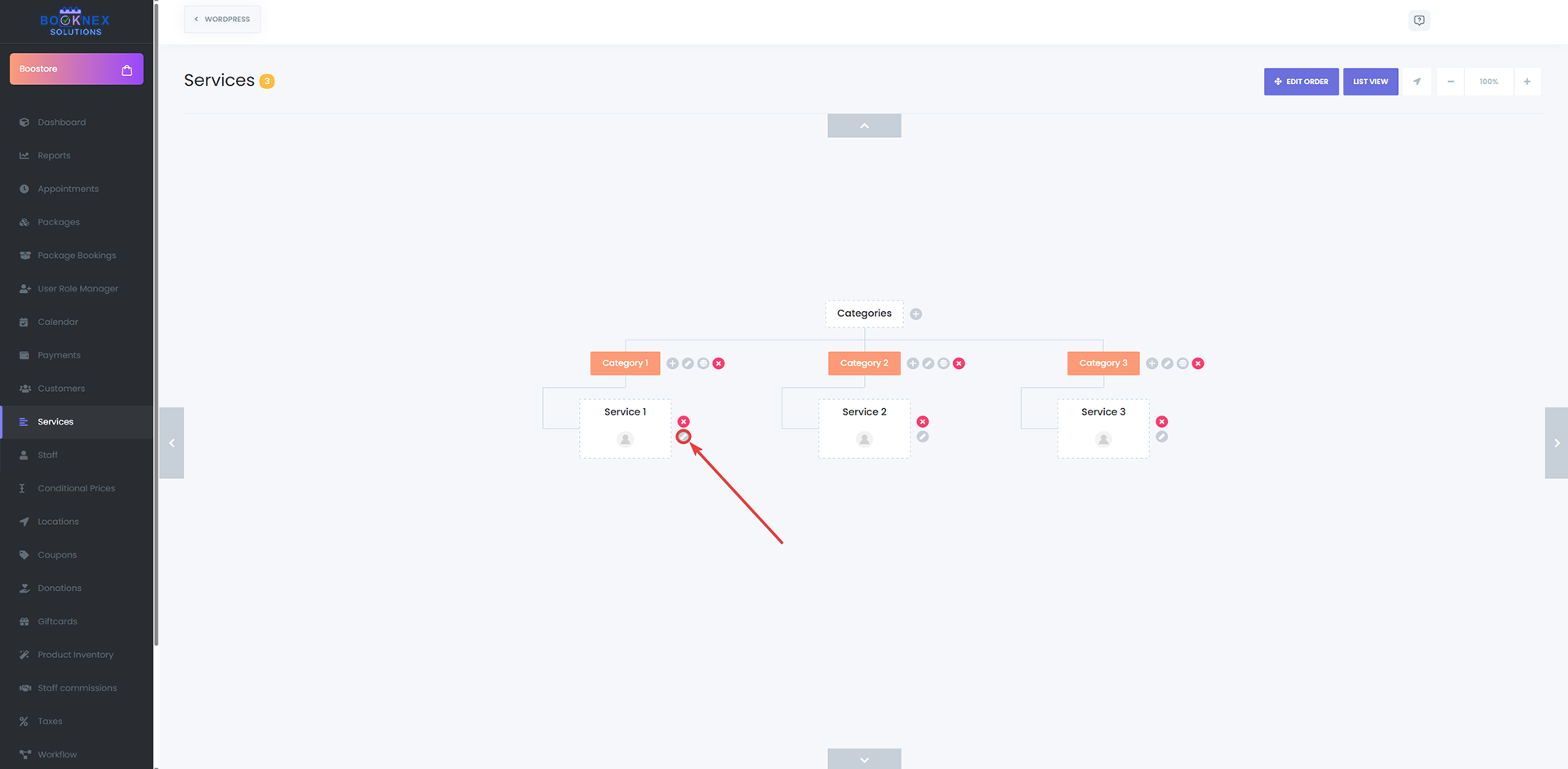
Task: Delete Category 3 with its red X icon
Action: (x=1198, y=363)
